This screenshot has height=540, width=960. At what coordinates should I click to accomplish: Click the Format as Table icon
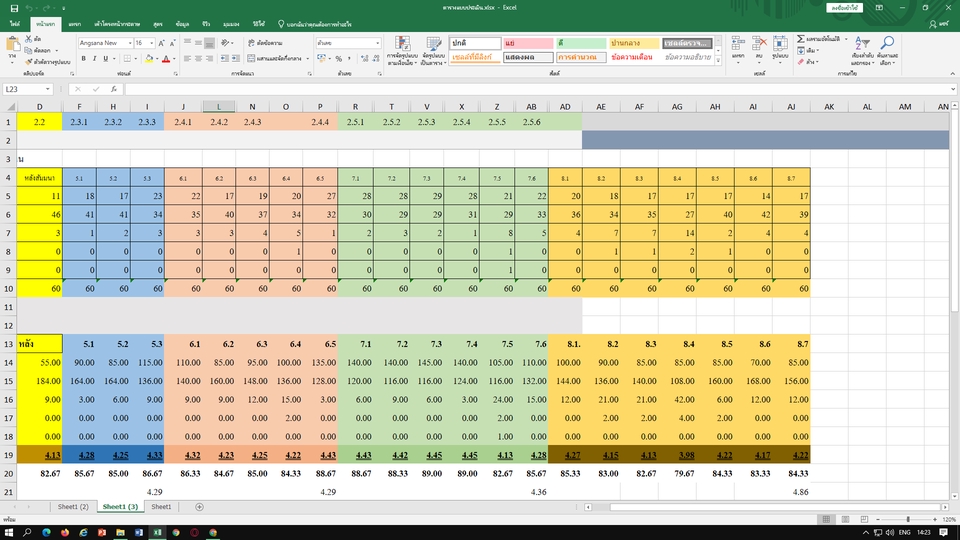point(433,44)
